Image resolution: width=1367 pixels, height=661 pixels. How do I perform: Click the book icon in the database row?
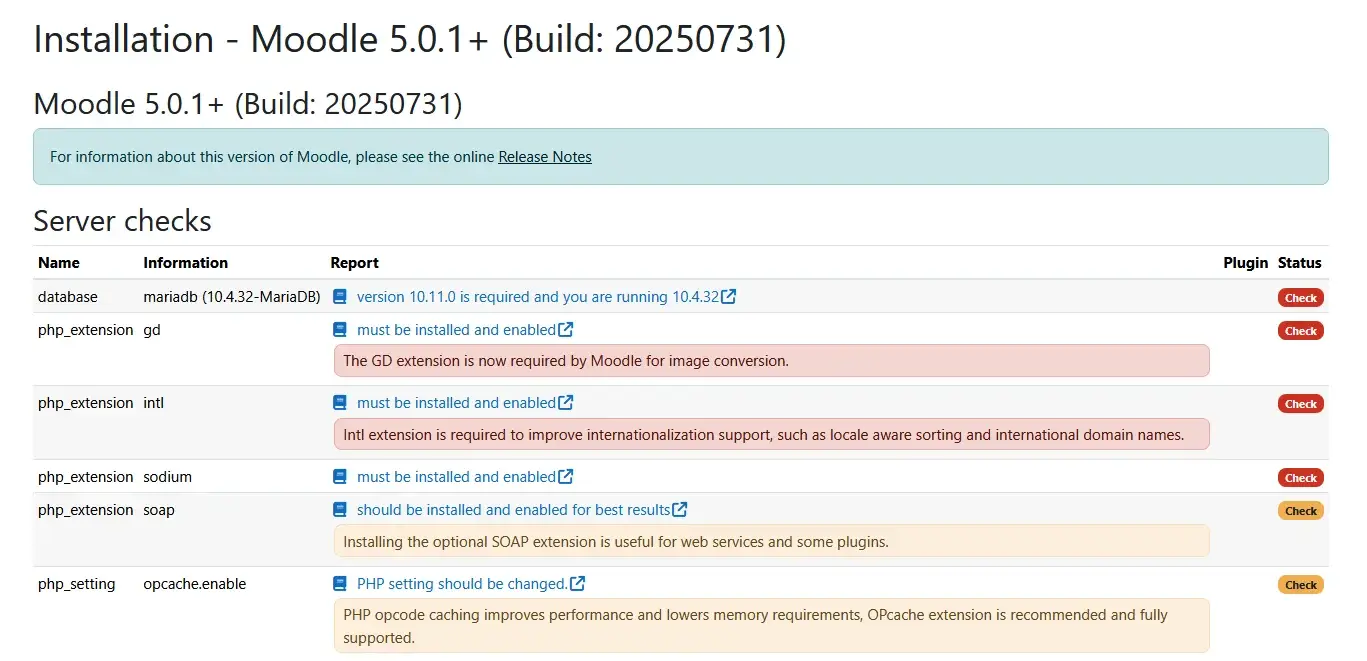(x=340, y=297)
